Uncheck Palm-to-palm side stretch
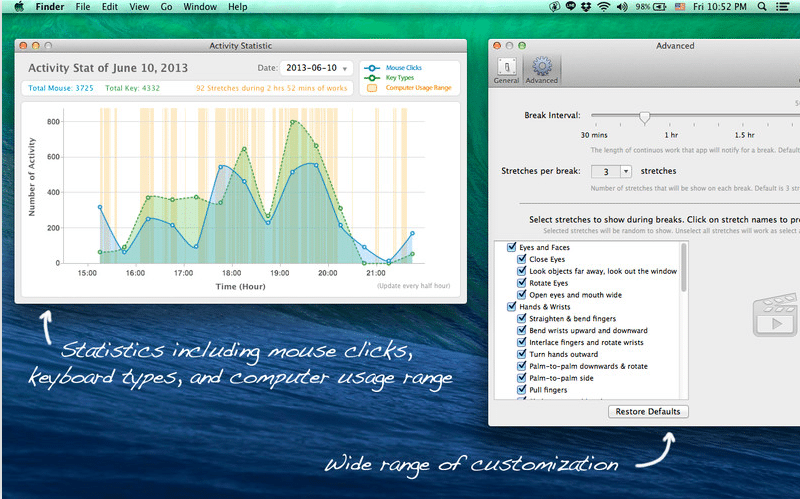Viewport: 800px width, 499px height. (x=521, y=378)
